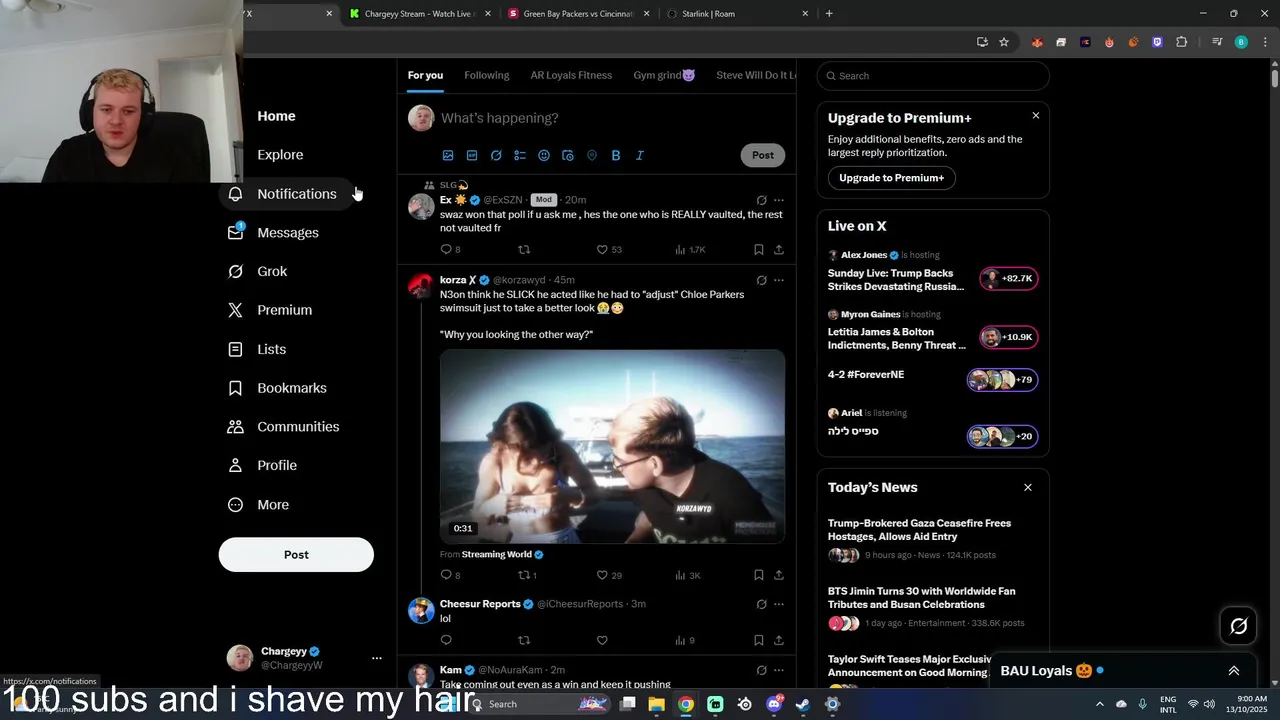The image size is (1280, 720).
Task: Open Profile in the sidebar
Action: 263,466
